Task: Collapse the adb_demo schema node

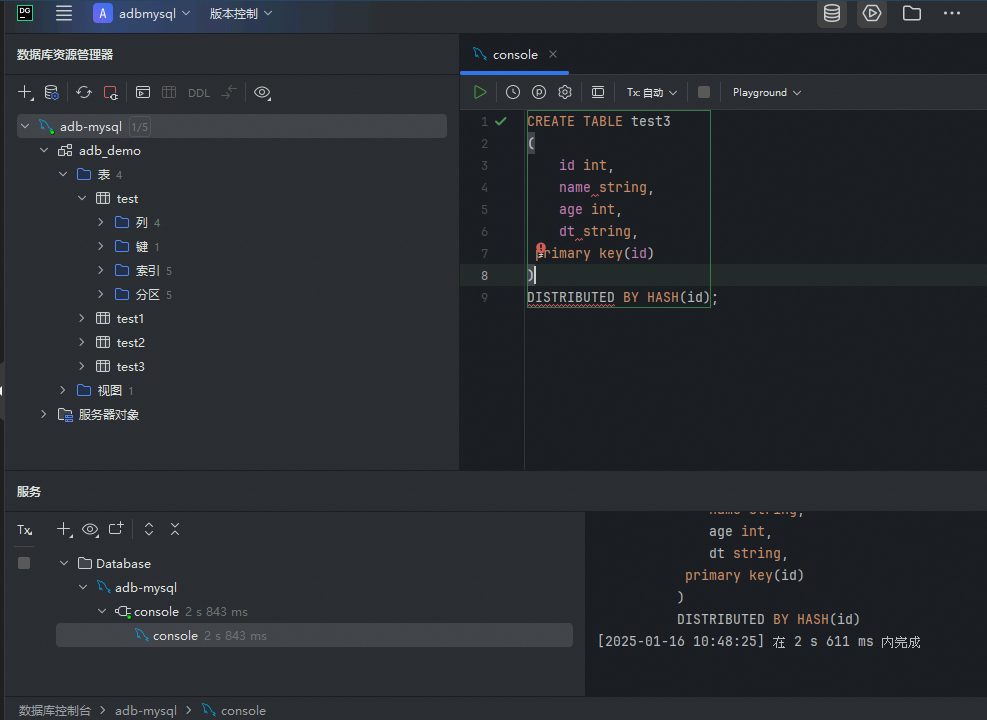Action: click(x=44, y=150)
